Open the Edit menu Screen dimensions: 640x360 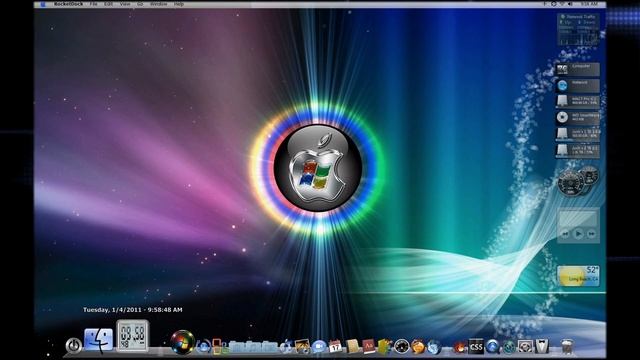click(108, 4)
